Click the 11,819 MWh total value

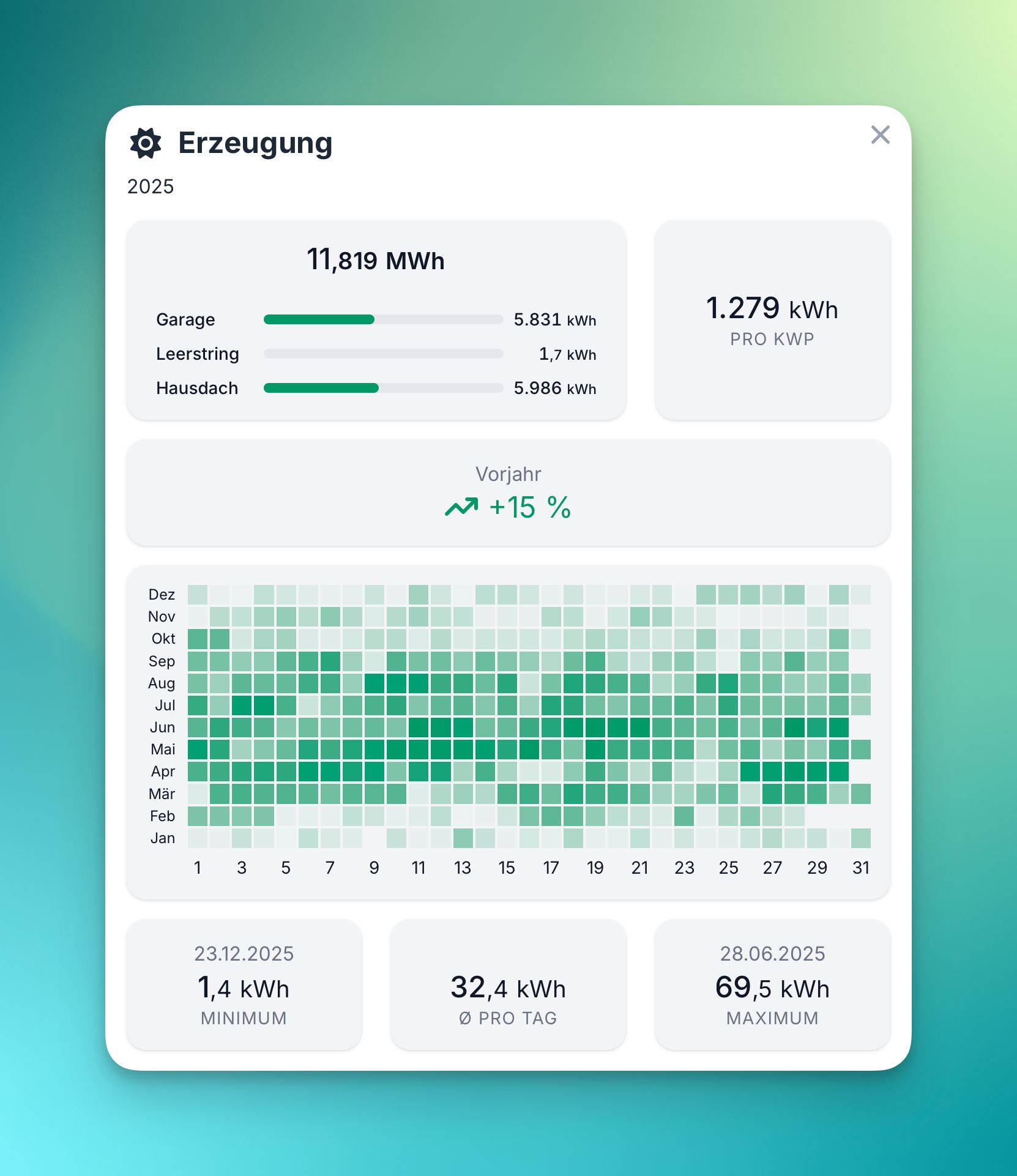click(x=376, y=260)
